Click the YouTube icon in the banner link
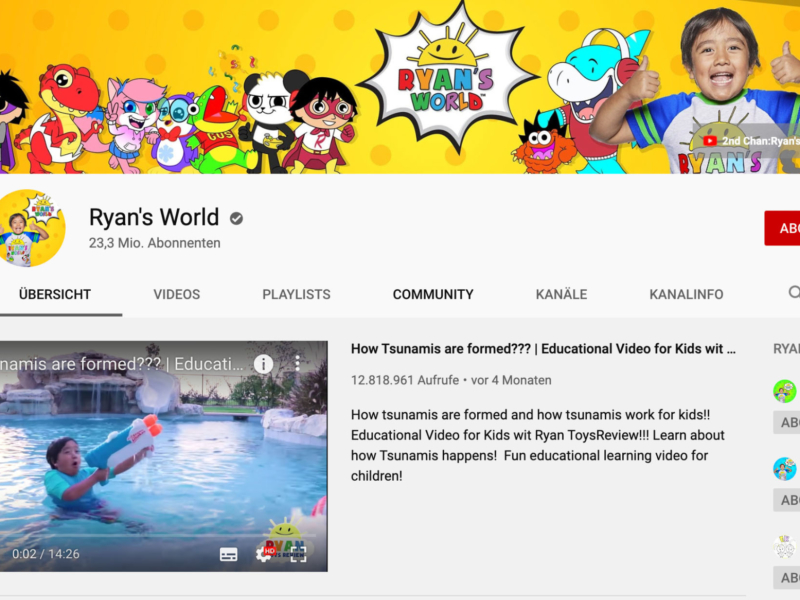This screenshot has height=600, width=800. 709,141
